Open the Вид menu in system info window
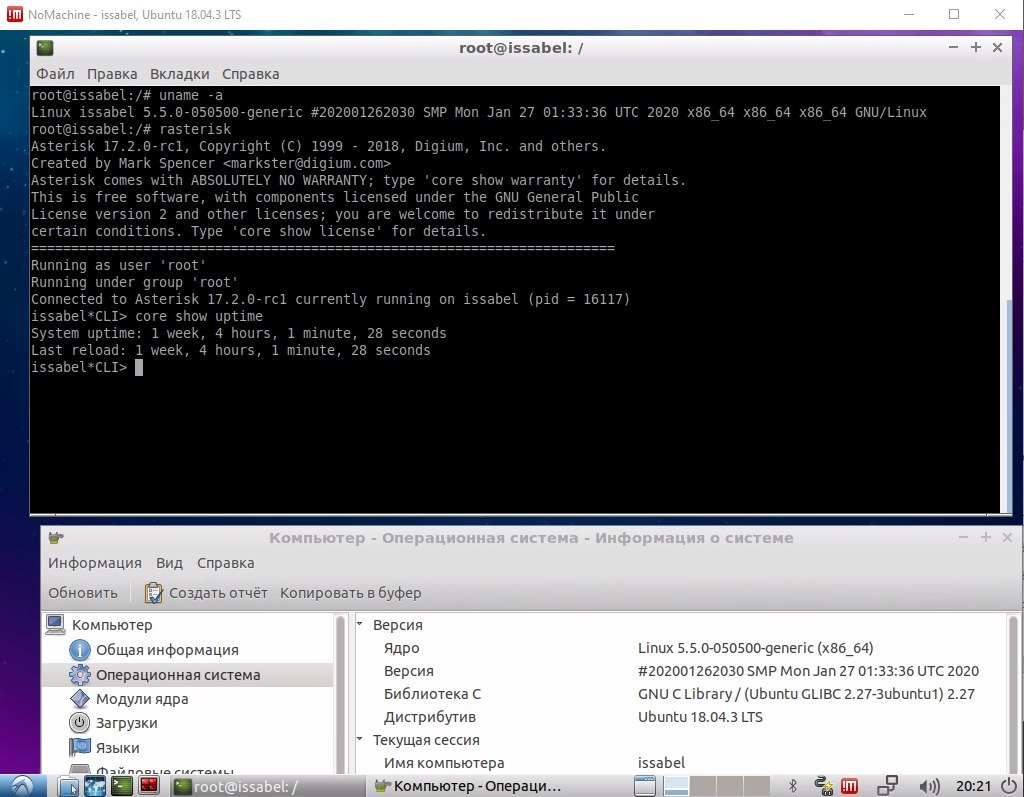The height and width of the screenshot is (797, 1024). 169,562
